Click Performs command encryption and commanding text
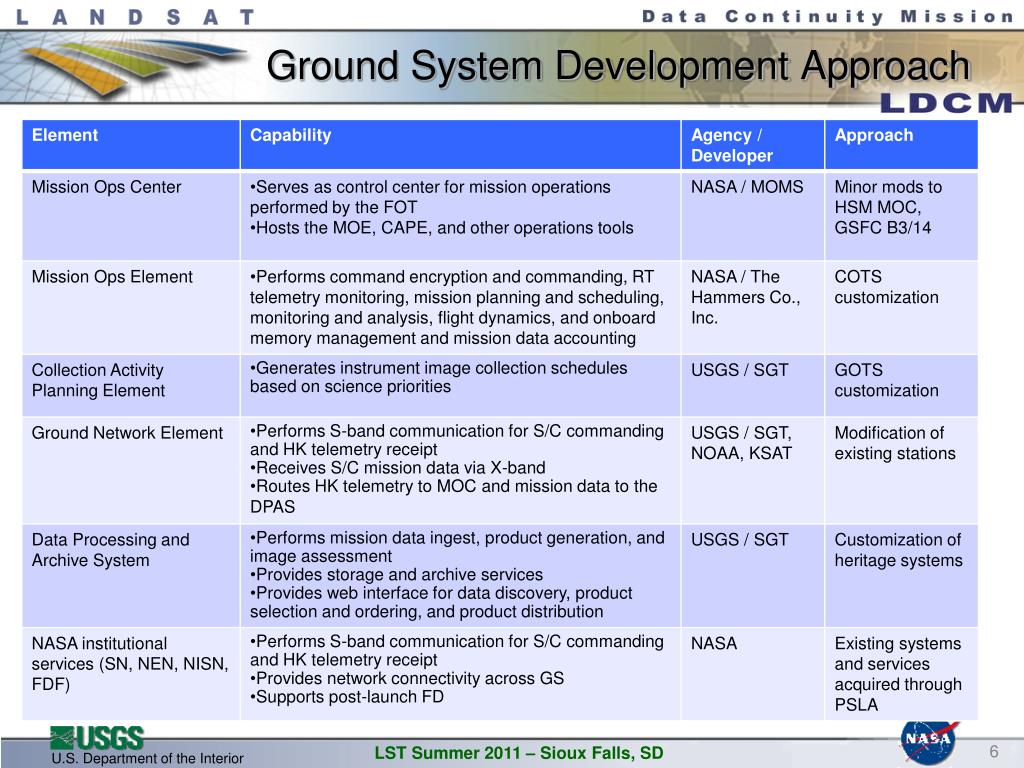The image size is (1024, 768). point(457,308)
